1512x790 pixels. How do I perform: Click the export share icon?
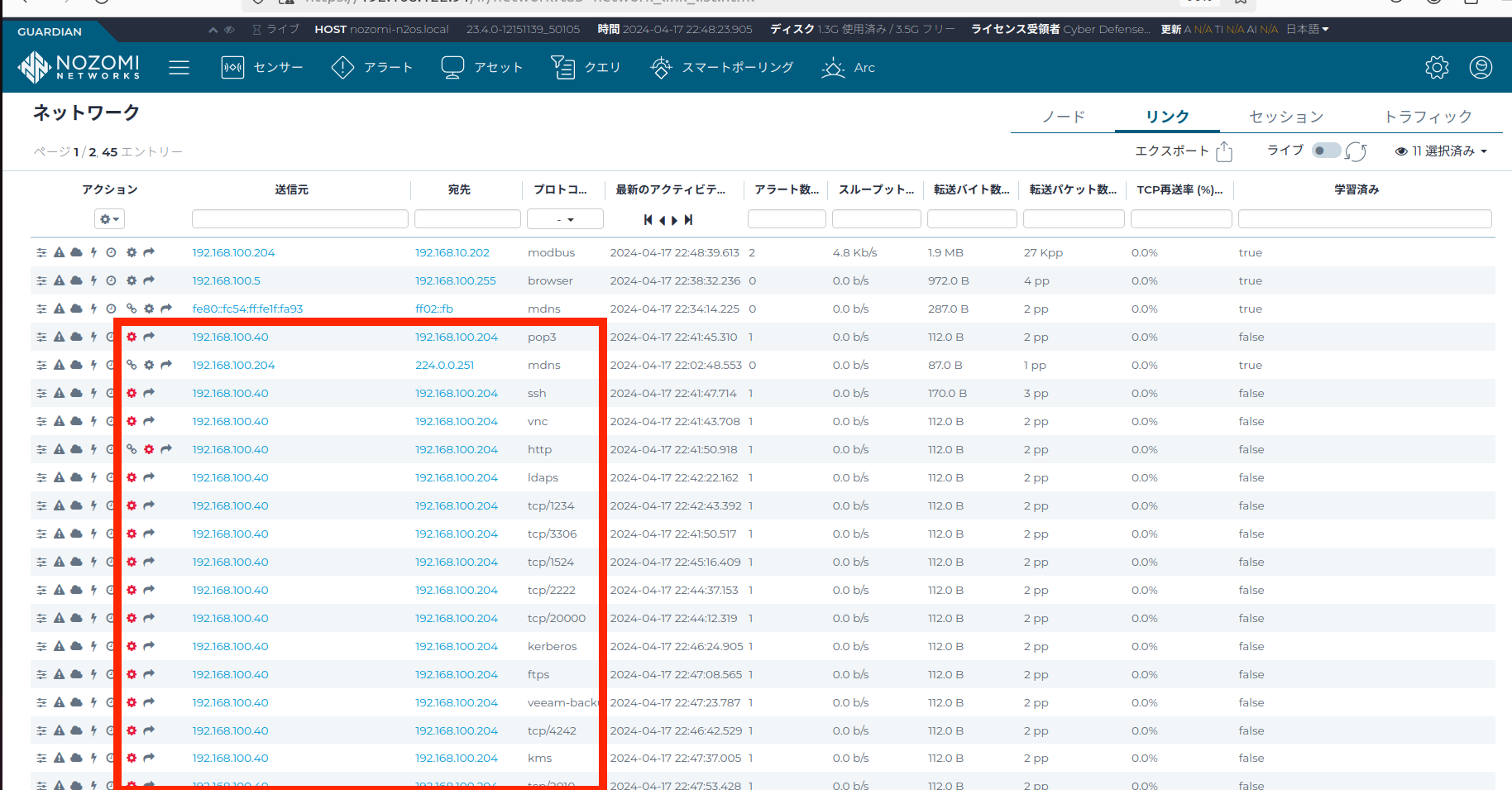1224,151
